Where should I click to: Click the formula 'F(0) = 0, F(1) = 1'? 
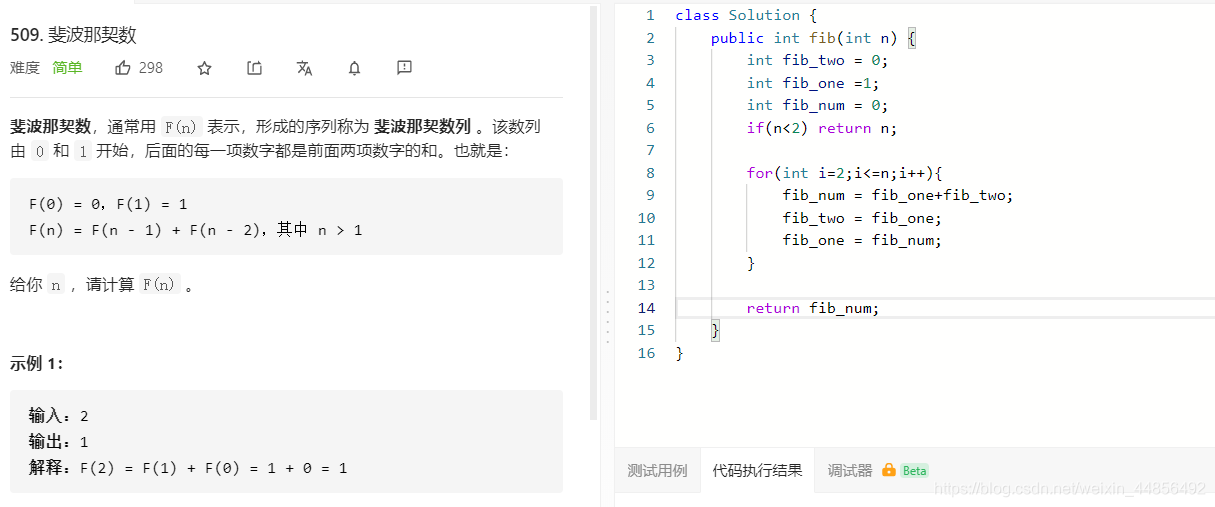(x=108, y=204)
